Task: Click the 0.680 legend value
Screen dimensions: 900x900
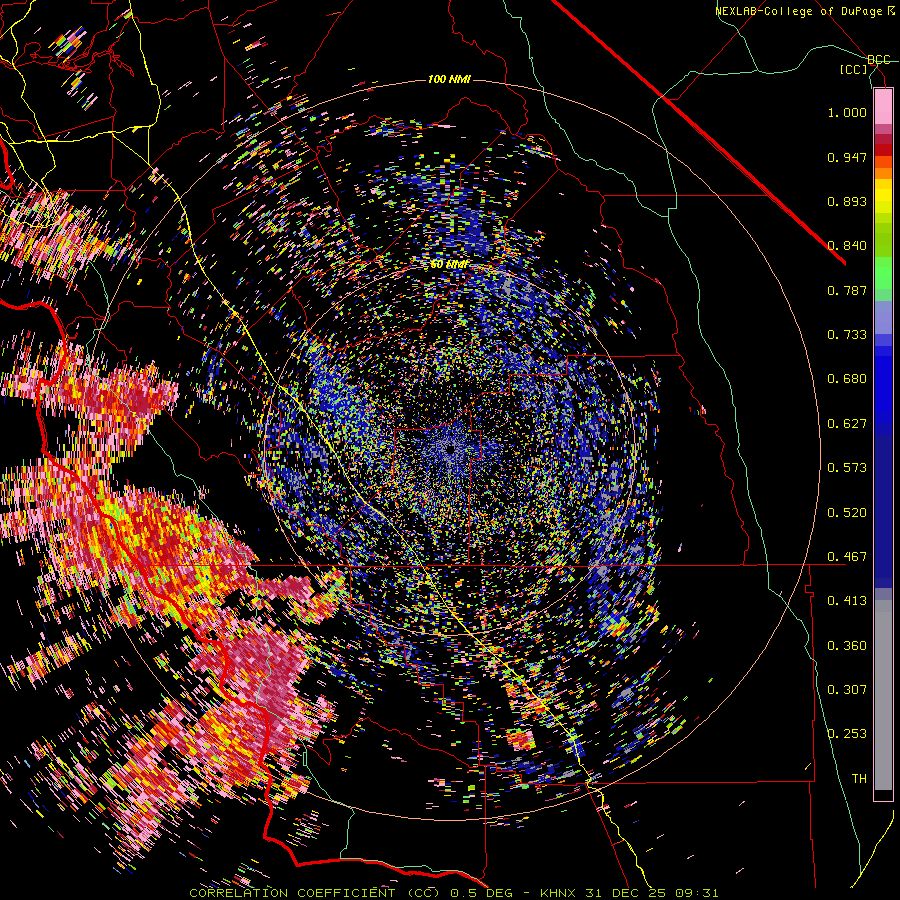Action: (847, 379)
